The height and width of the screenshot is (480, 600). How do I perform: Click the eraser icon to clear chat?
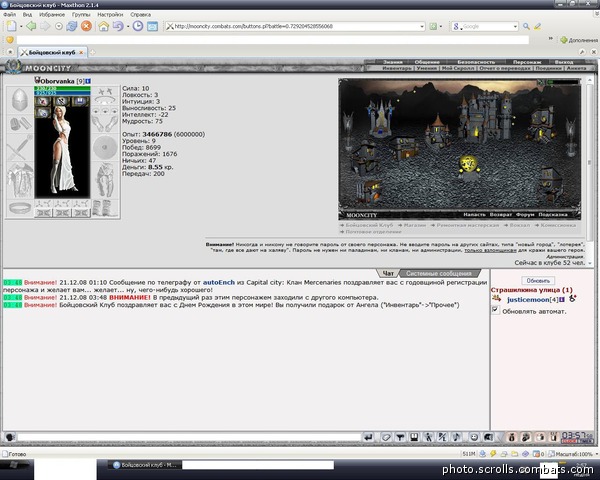point(386,437)
